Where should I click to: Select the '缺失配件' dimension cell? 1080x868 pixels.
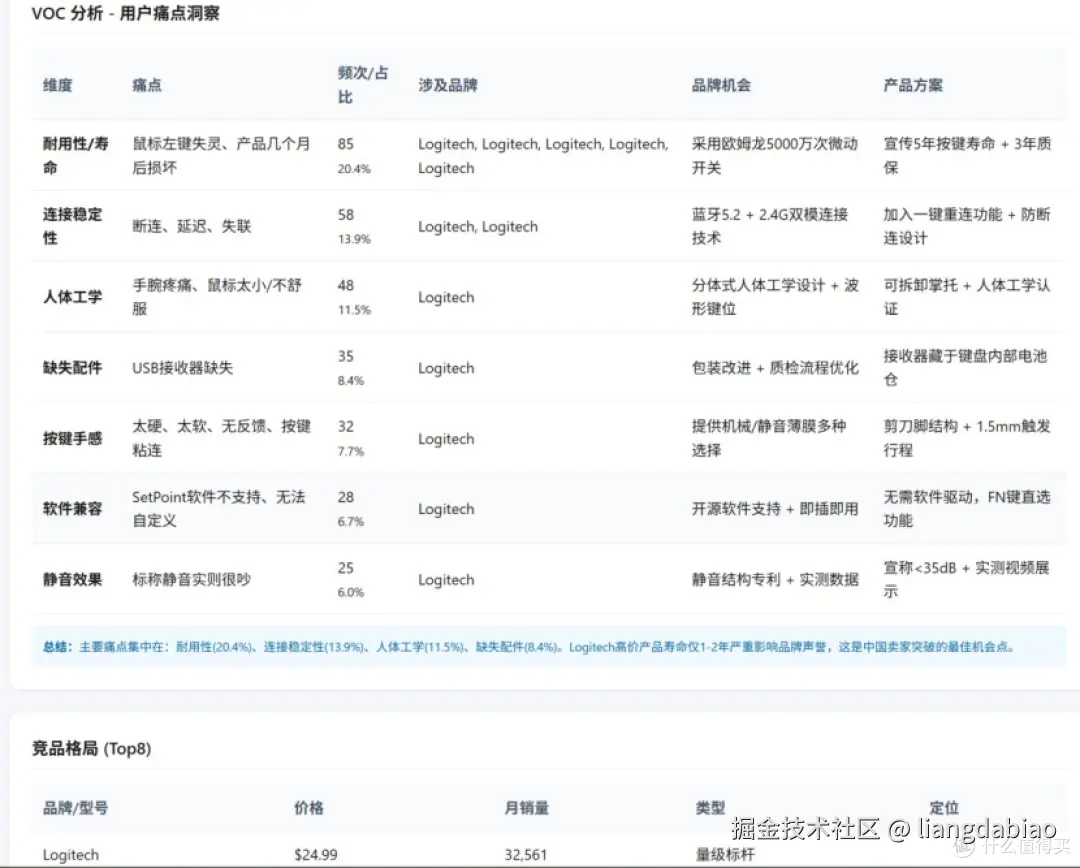pos(72,368)
